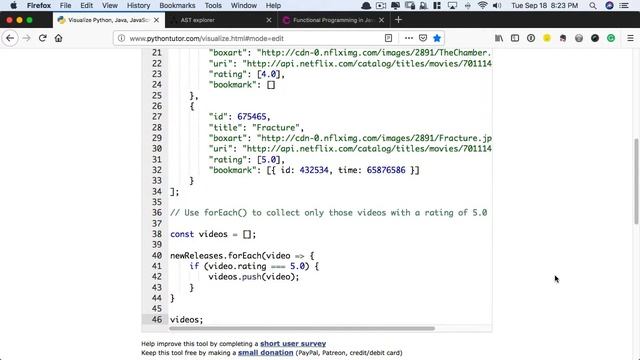Click the 'newReleases.forEach' code line
This screenshot has height=360, width=640.
242,256
